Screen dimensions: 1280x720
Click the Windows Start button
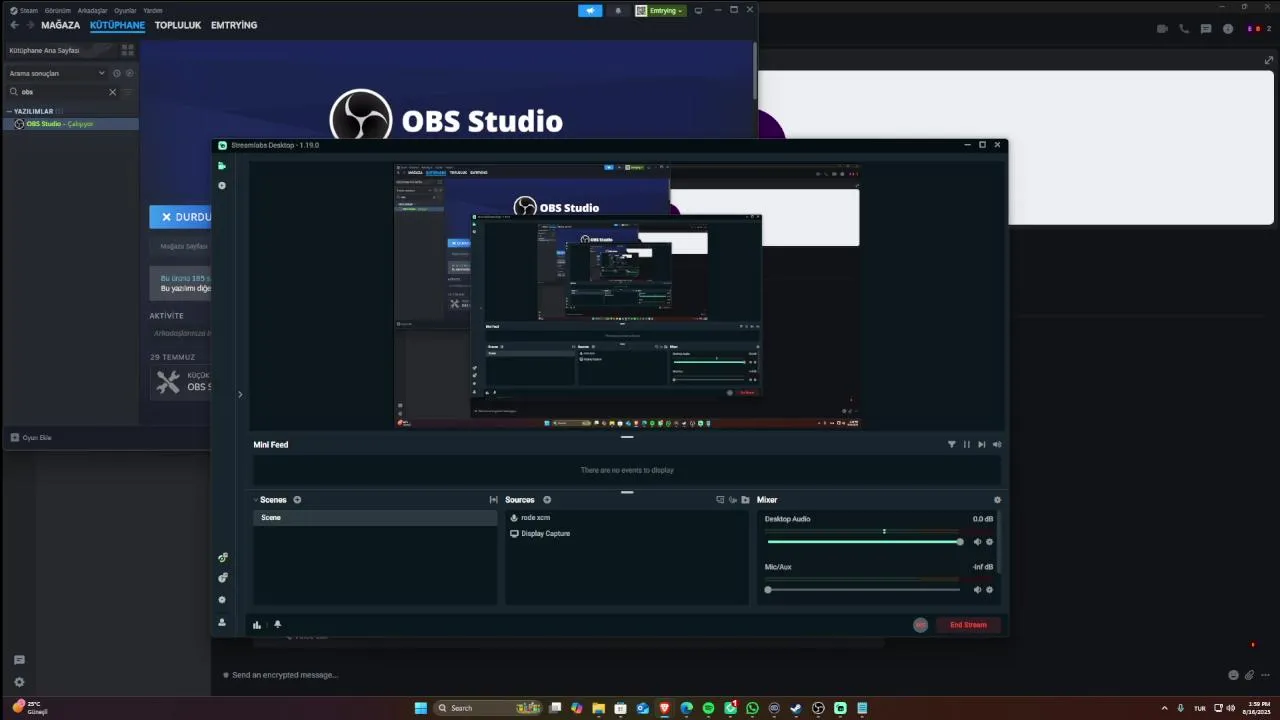[x=421, y=708]
